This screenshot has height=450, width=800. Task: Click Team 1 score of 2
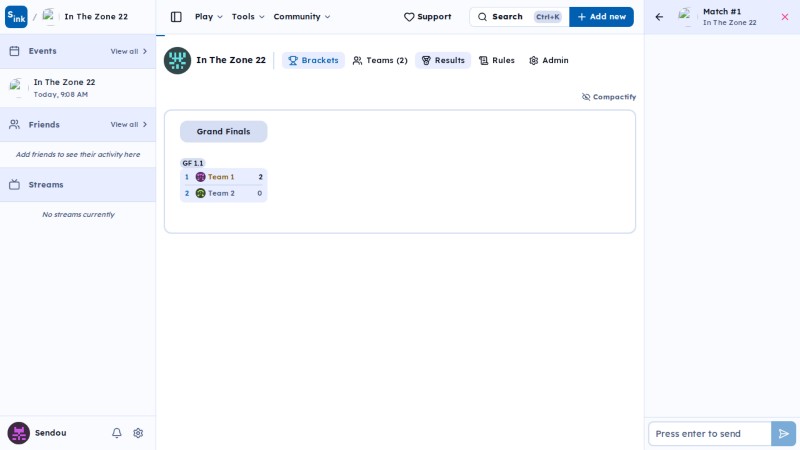tap(260, 177)
